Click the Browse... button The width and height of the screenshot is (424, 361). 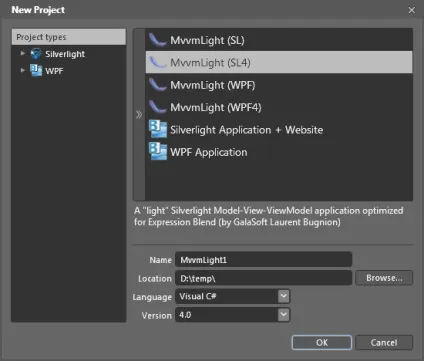[384, 278]
